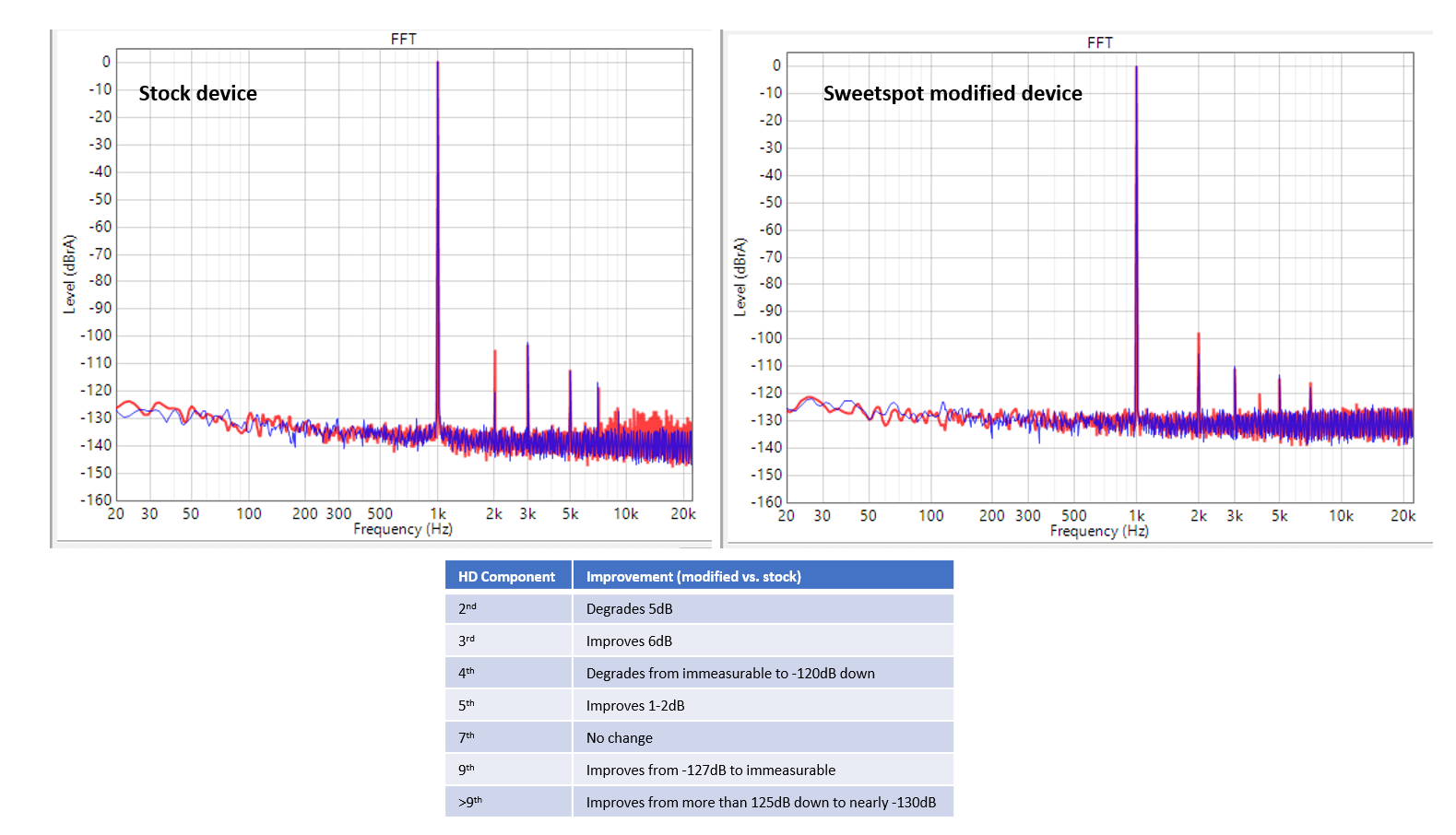Click the '100' frequency tick on the modified chart
The height and width of the screenshot is (835, 1456).
(931, 516)
